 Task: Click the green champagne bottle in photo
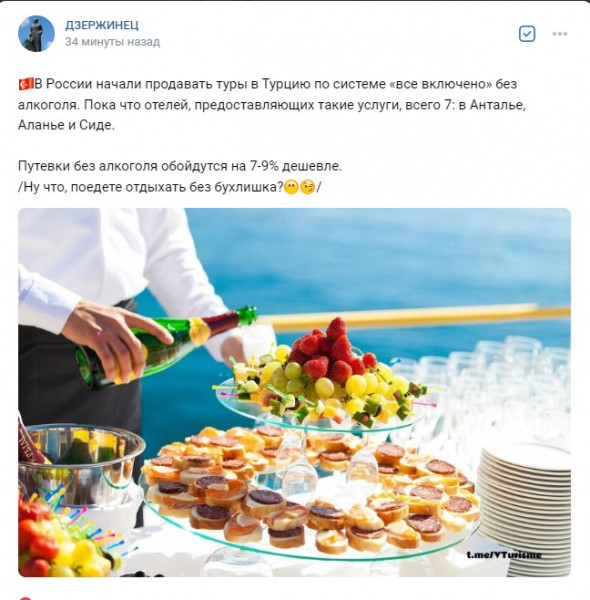pos(165,345)
